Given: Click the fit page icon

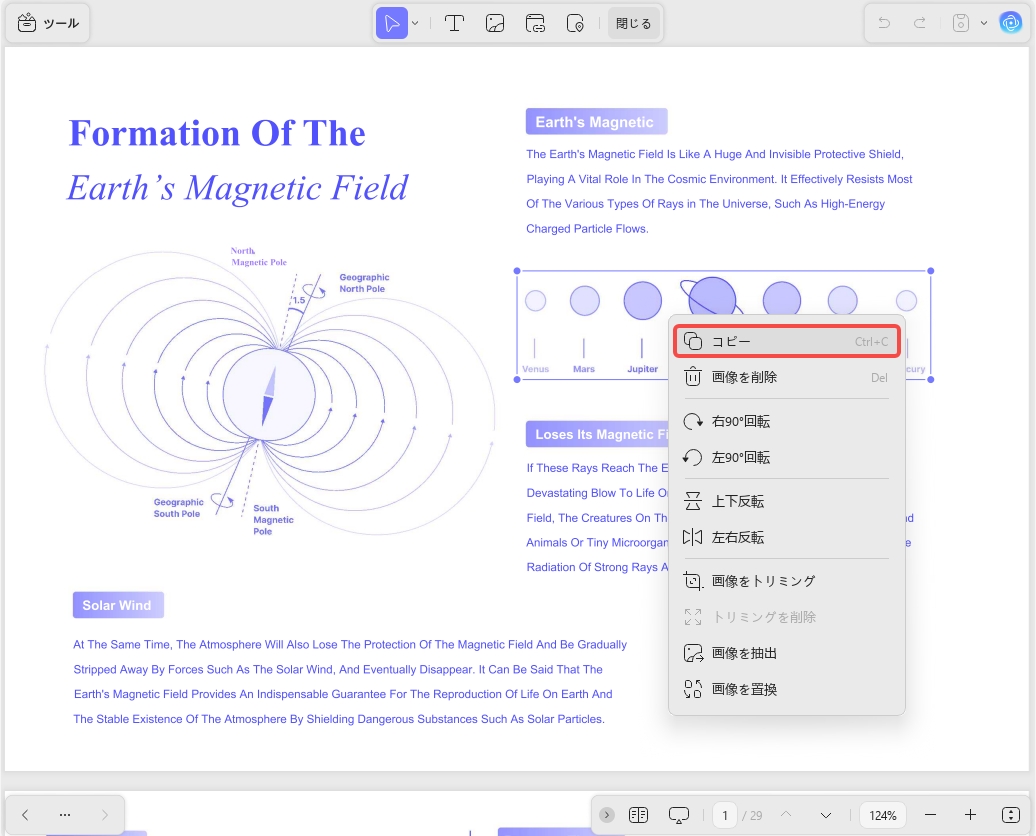Looking at the screenshot, I should [1011, 815].
